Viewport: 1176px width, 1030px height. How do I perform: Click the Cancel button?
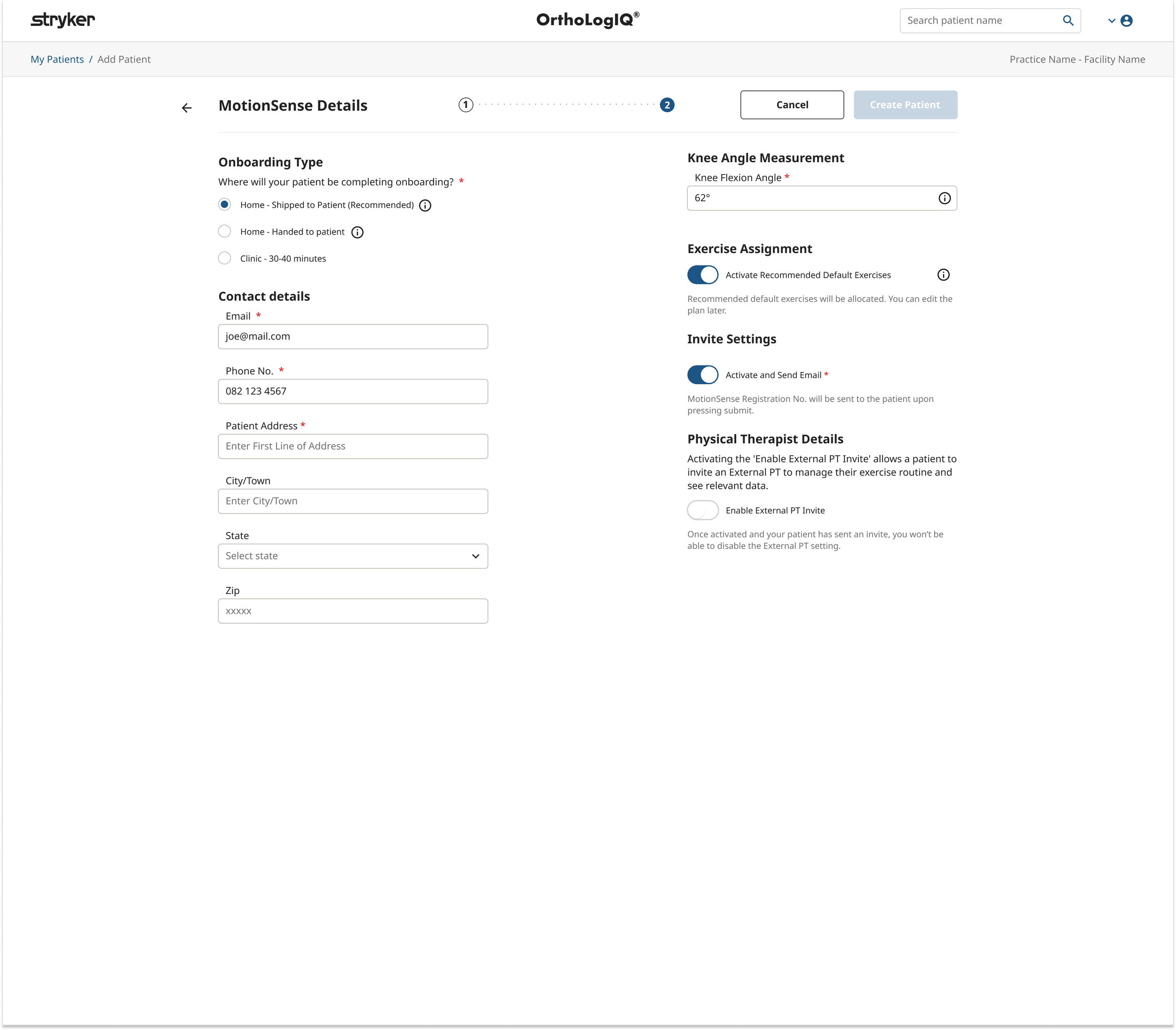point(792,104)
